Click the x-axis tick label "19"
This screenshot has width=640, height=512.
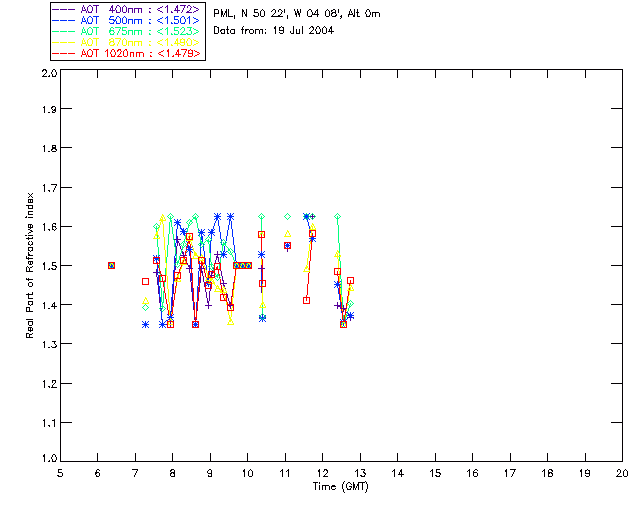pos(585,473)
